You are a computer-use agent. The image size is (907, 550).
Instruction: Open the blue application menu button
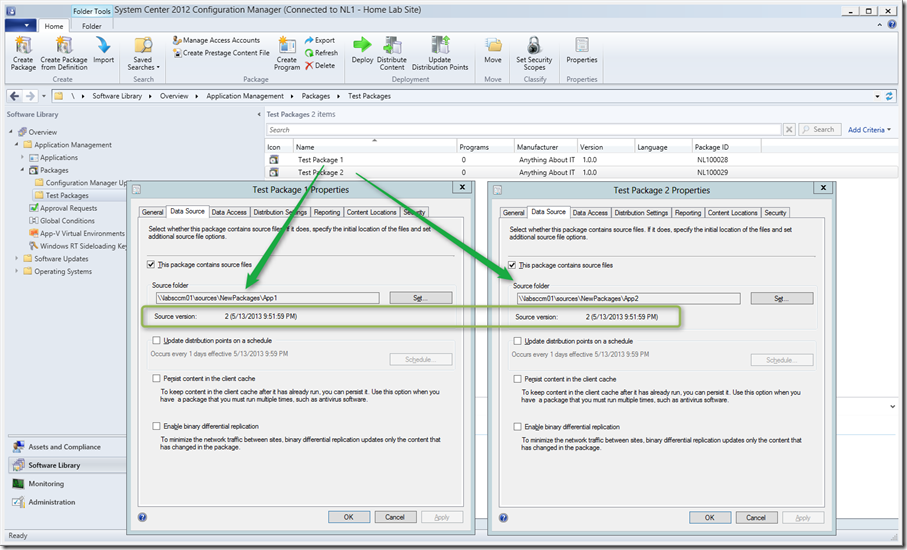tap(20, 25)
